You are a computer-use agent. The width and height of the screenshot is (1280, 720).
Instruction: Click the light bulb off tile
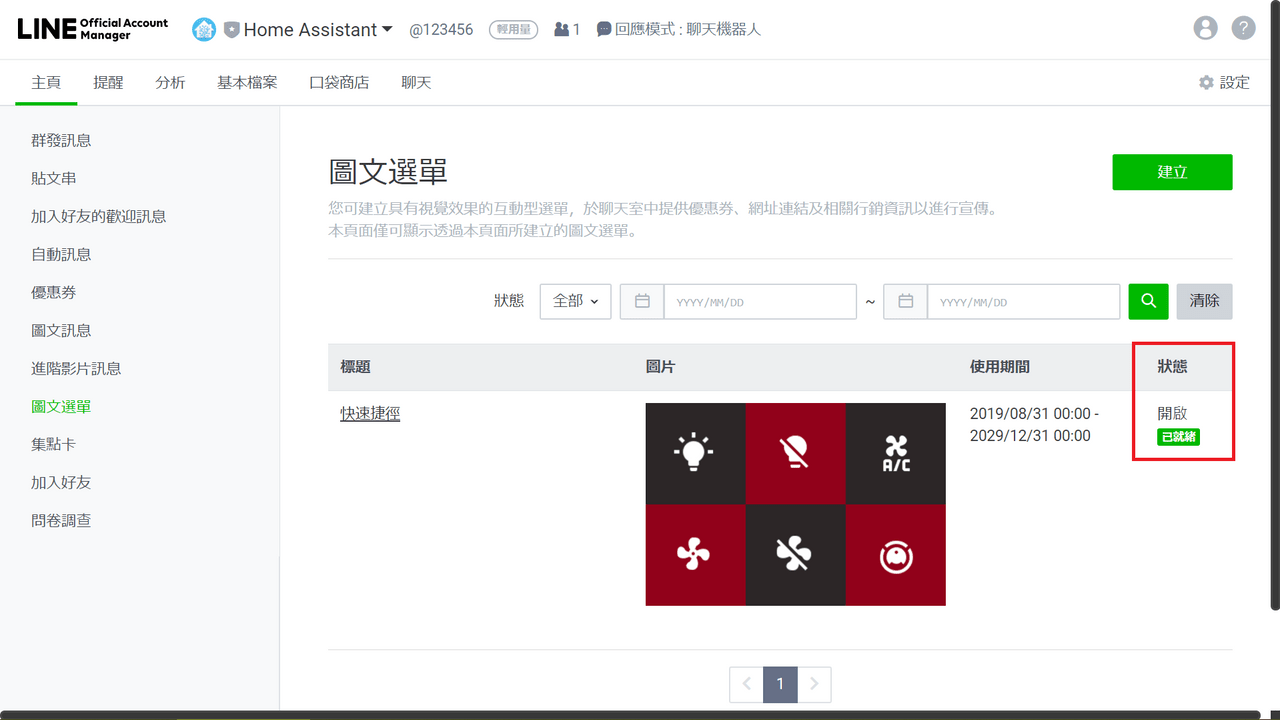(x=795, y=453)
